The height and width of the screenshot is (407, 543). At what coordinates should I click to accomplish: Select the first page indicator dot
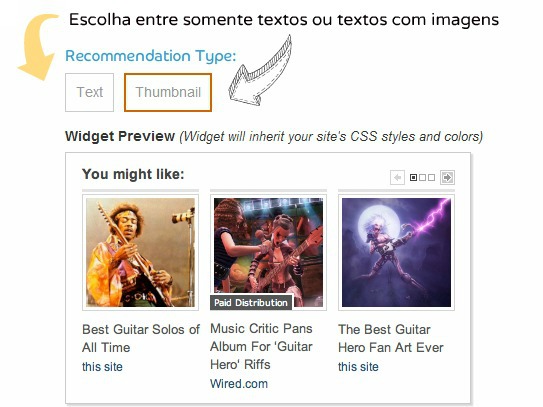tap(413, 178)
